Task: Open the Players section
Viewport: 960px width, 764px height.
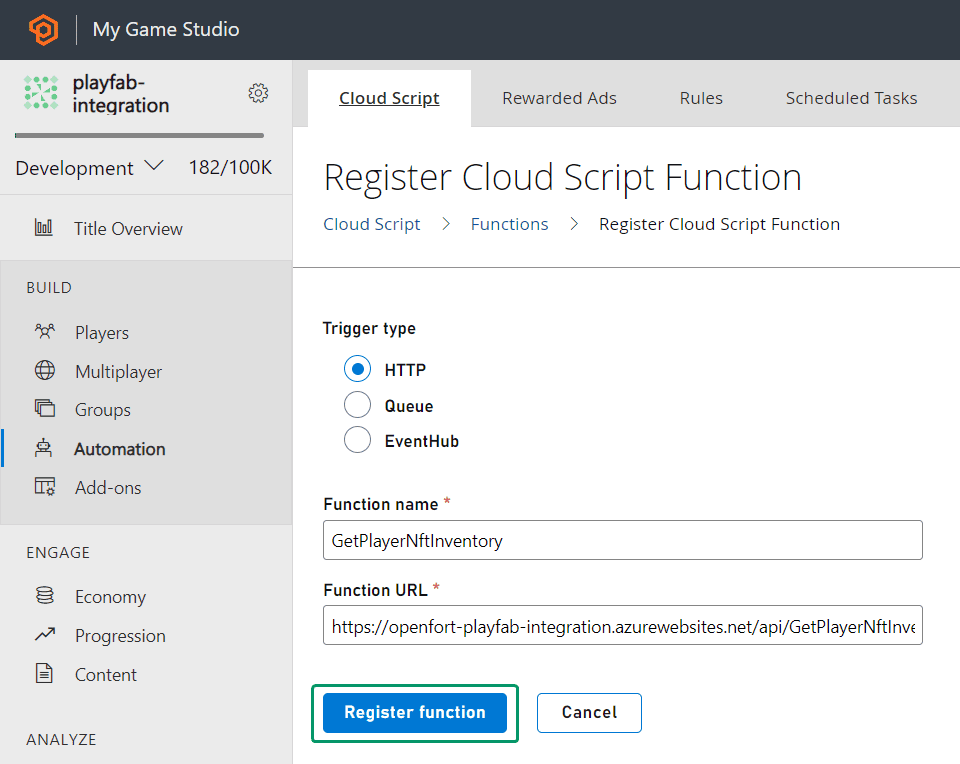Action: (100, 331)
